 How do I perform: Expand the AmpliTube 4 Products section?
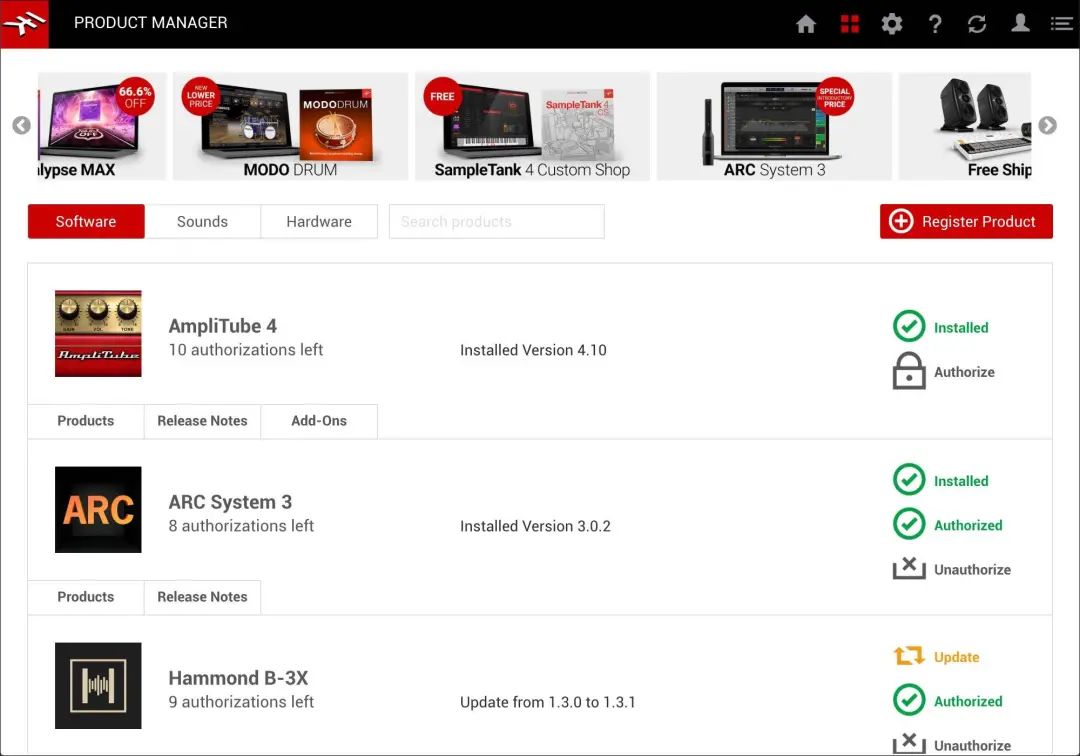(x=85, y=421)
